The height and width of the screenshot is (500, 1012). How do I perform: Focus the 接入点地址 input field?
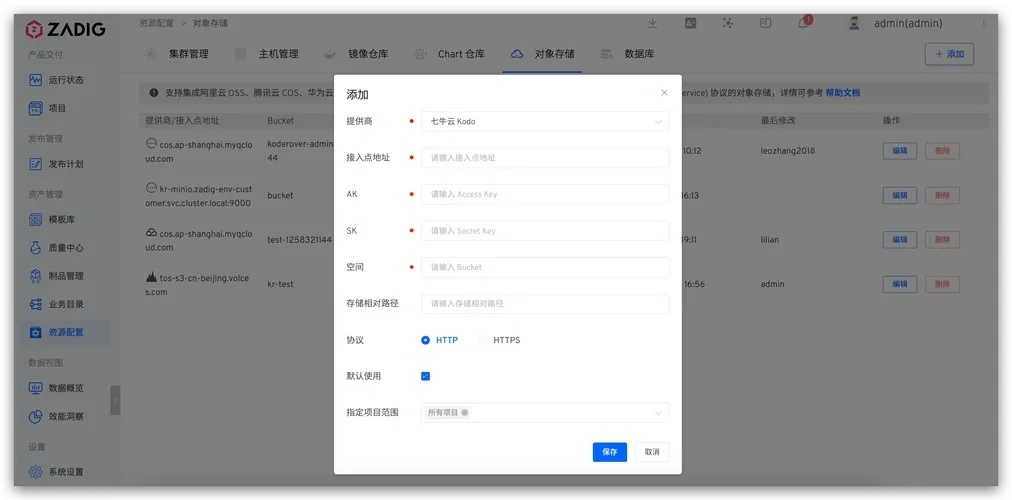tap(545, 157)
